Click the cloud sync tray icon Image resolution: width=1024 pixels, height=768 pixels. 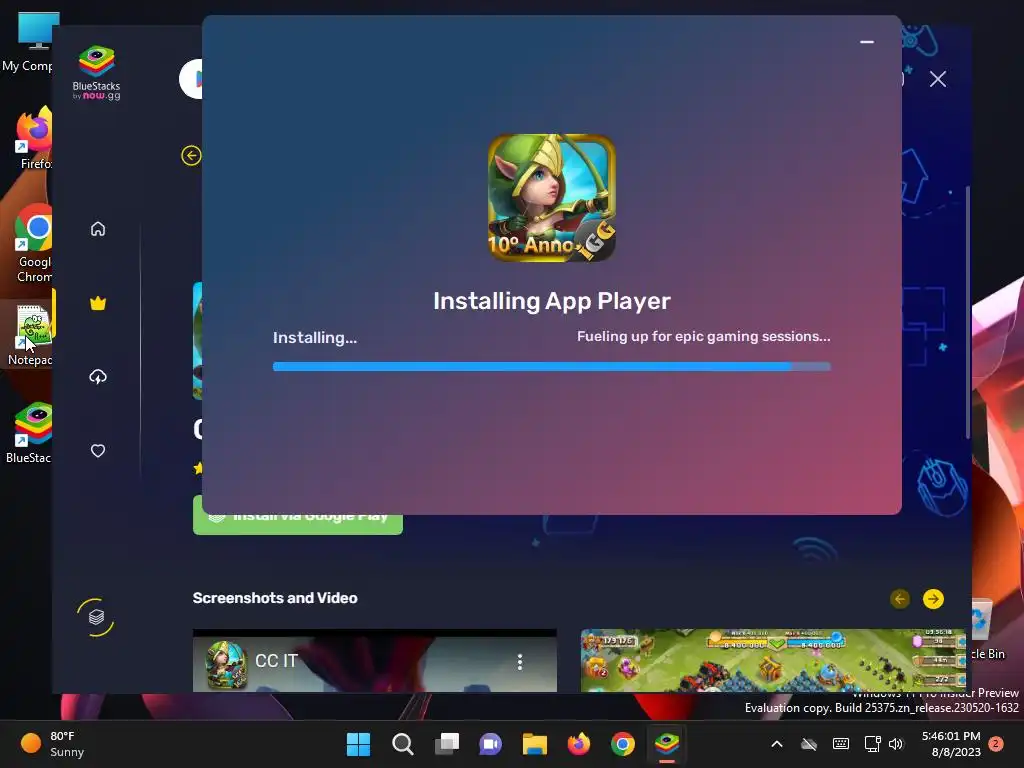pyautogui.click(x=808, y=744)
